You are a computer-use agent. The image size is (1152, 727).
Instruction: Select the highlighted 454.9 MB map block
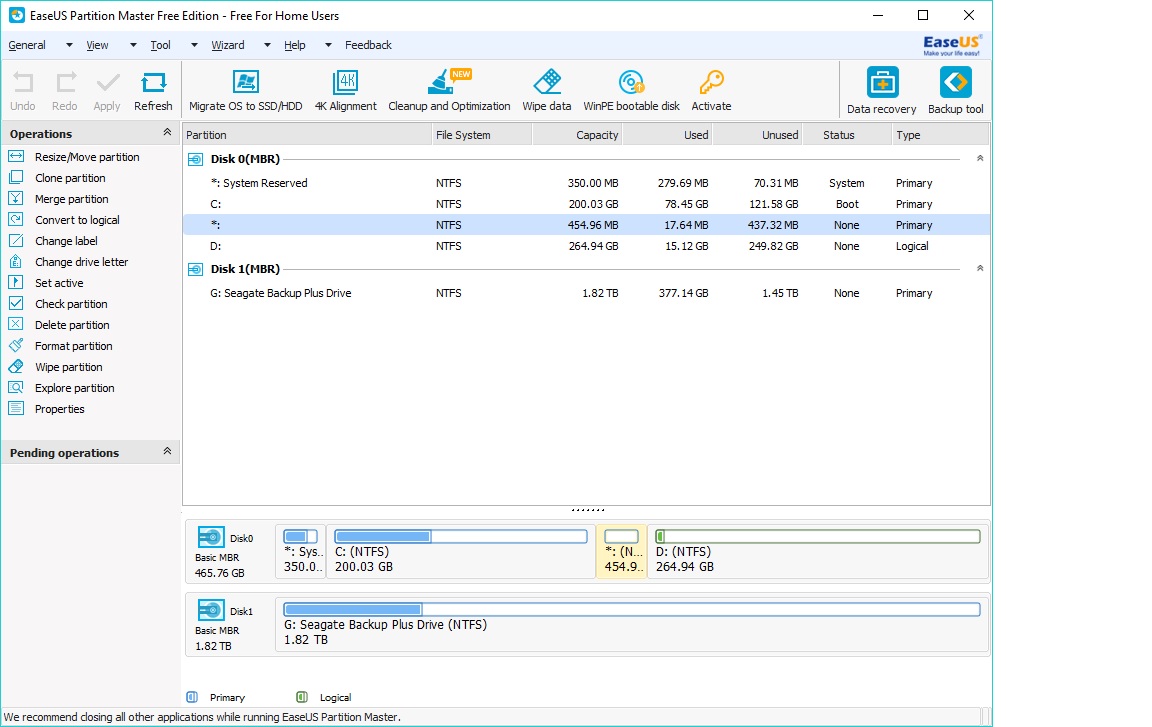[x=622, y=551]
